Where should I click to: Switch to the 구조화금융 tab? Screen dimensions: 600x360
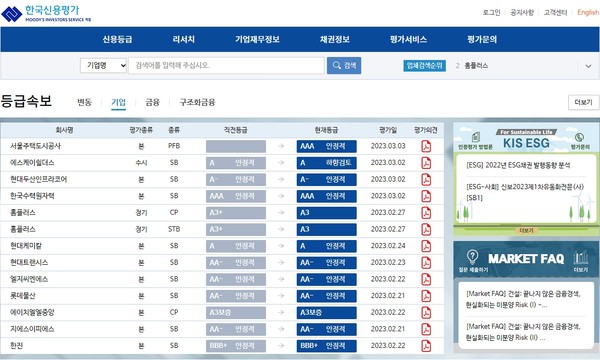pos(197,102)
